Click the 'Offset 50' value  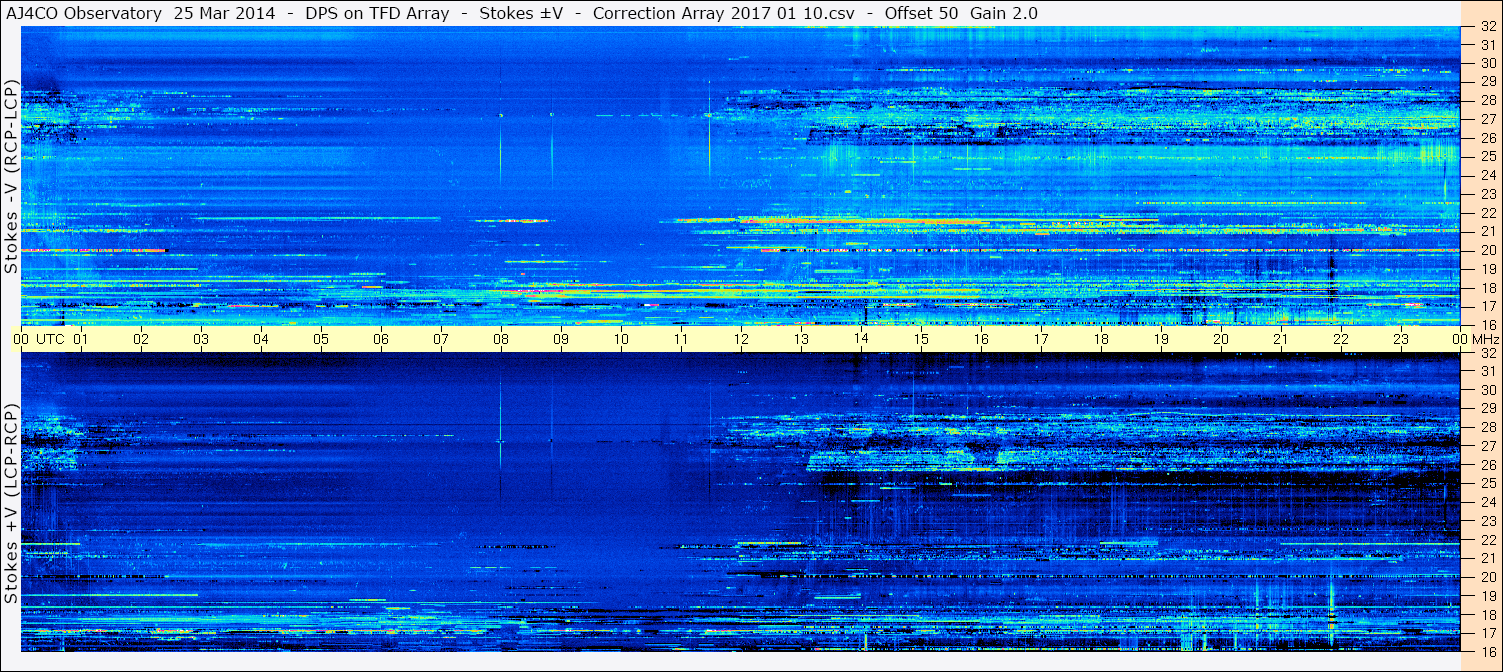tap(922, 14)
